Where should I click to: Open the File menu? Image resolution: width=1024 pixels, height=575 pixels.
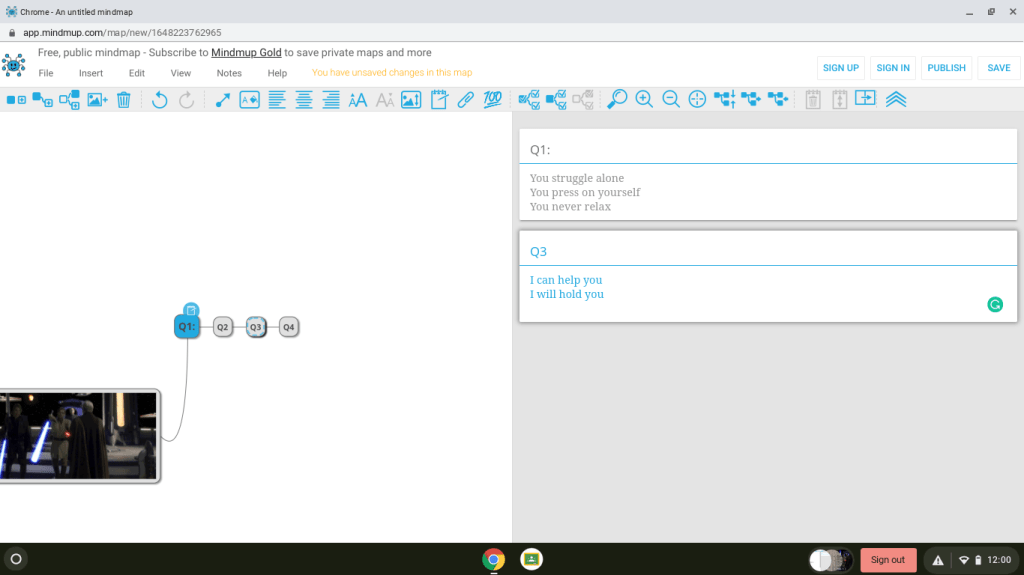click(x=46, y=73)
